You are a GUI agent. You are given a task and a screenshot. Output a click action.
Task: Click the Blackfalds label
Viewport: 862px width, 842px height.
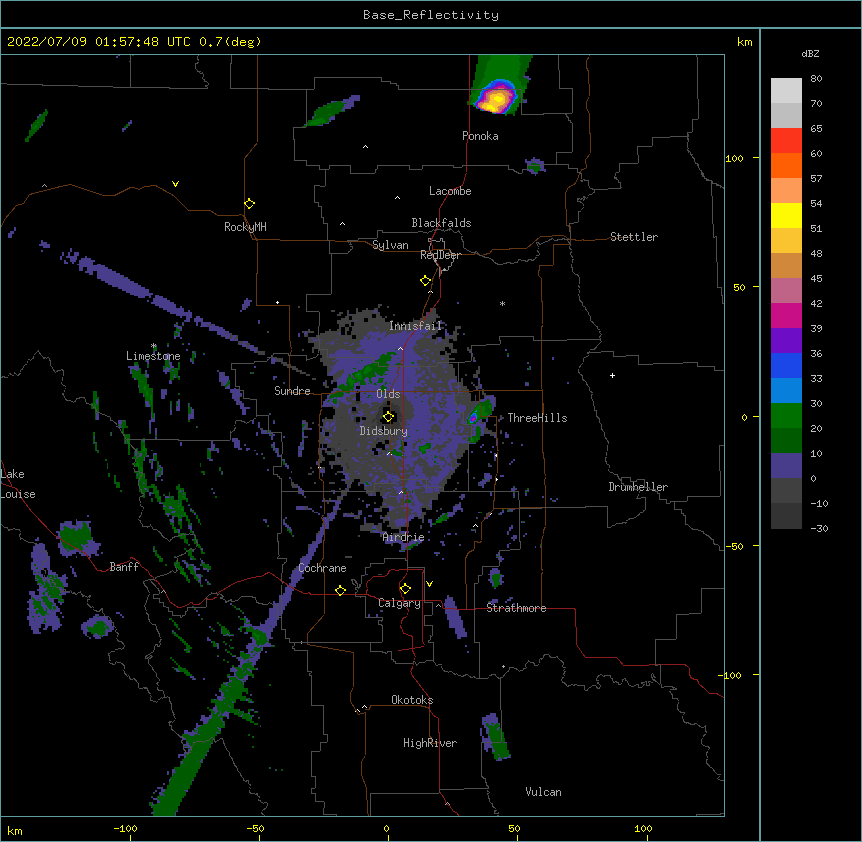click(x=441, y=223)
